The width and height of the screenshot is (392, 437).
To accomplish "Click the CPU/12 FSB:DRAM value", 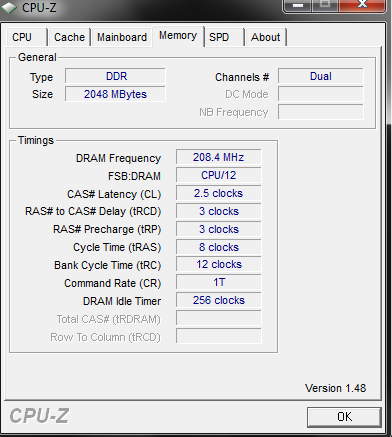I will [219, 175].
